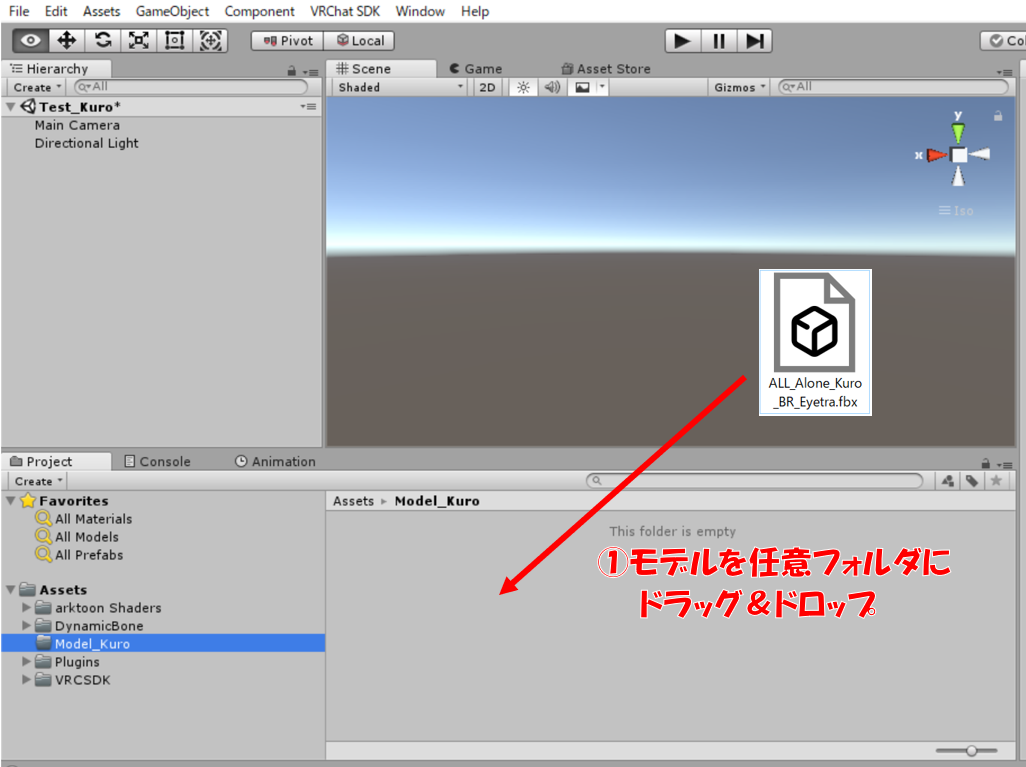Expand the arktoon Shaders folder
1026x767 pixels.
[27, 608]
